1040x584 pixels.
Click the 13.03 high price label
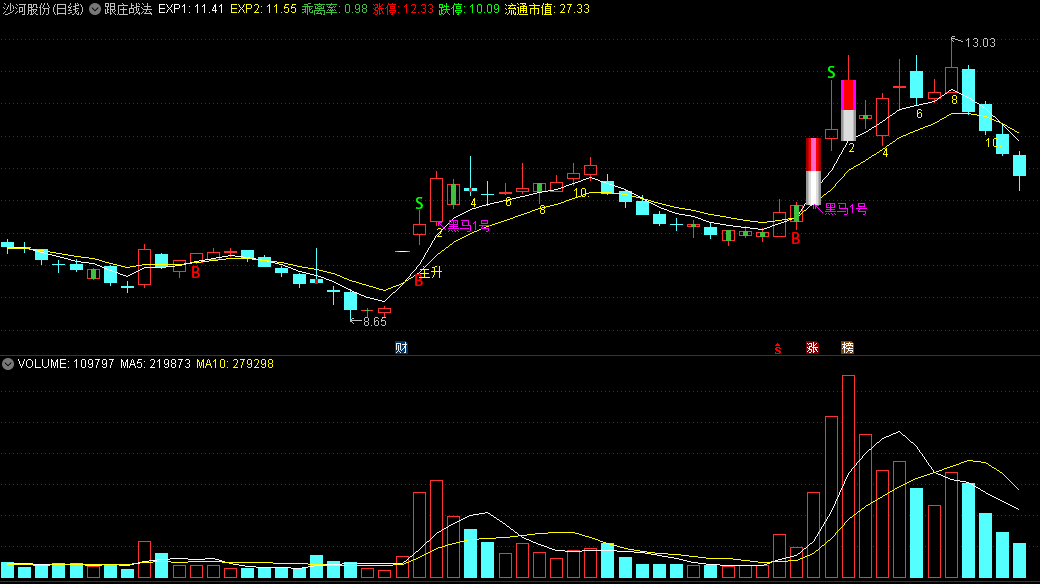pyautogui.click(x=980, y=43)
